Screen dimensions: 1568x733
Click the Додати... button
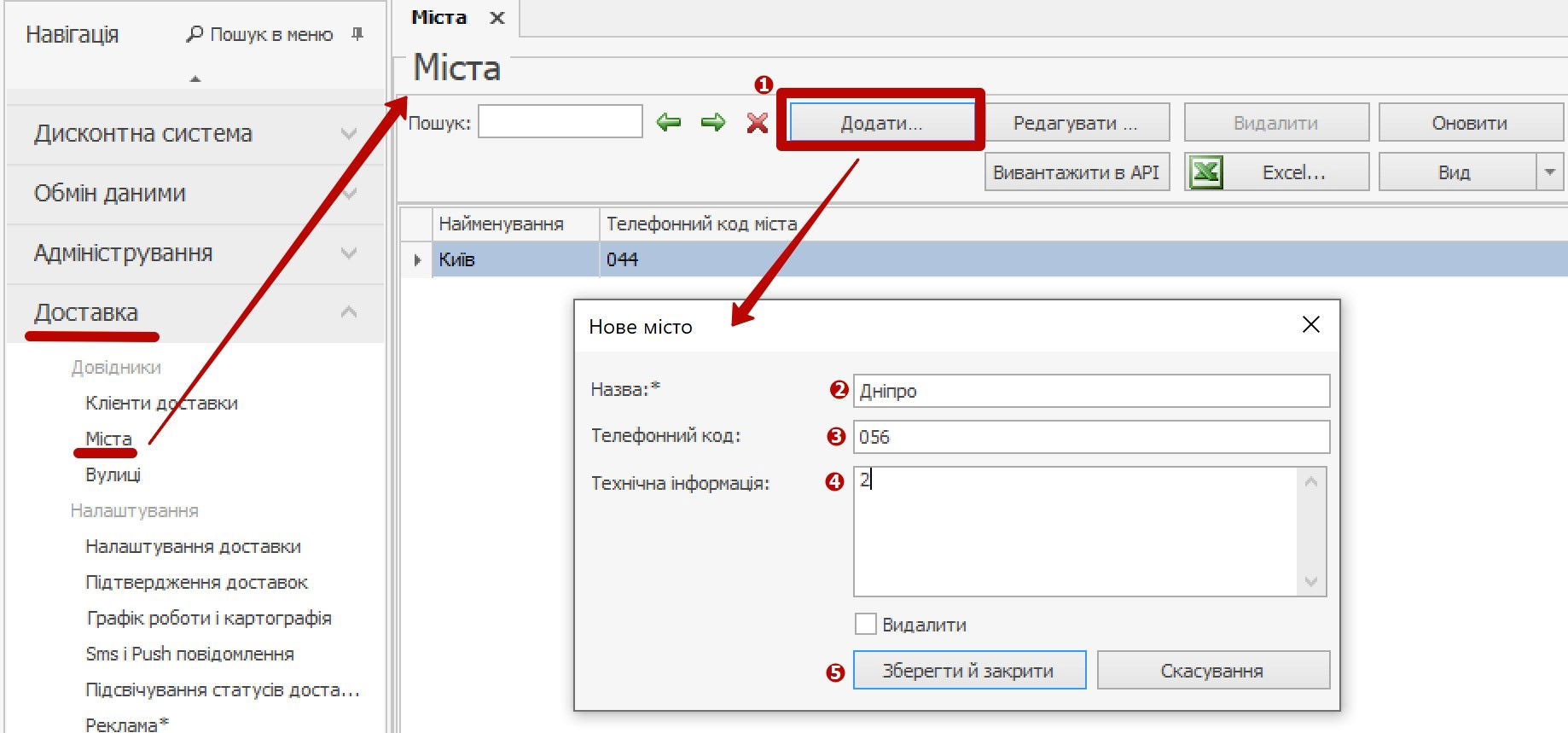pyautogui.click(x=881, y=123)
